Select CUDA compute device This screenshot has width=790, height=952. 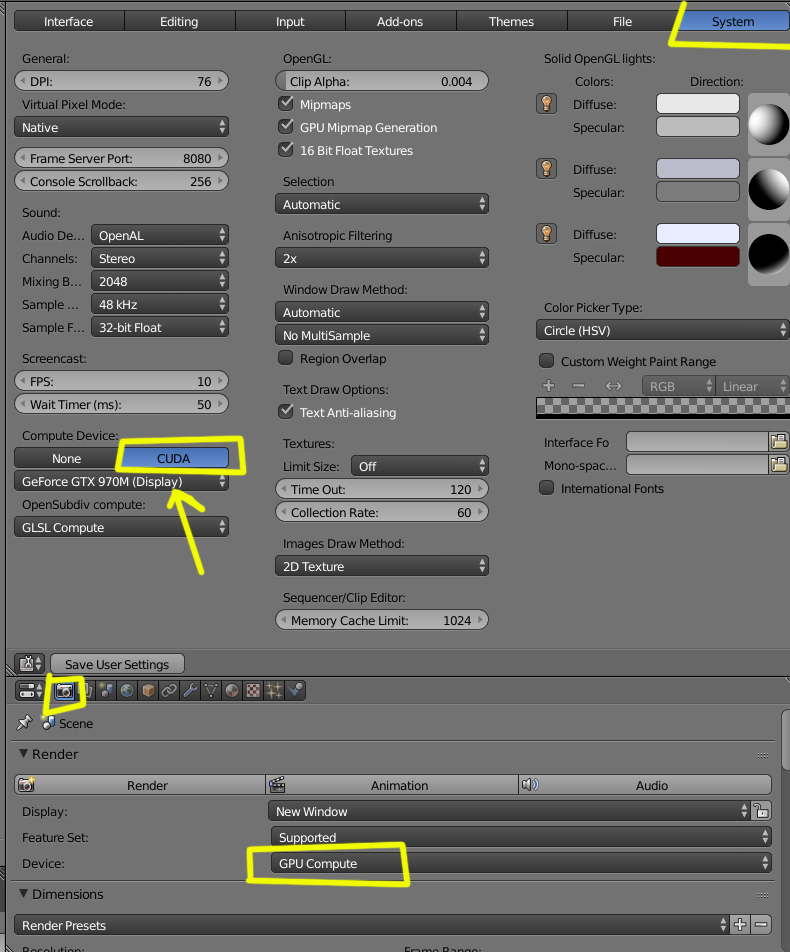pyautogui.click(x=174, y=458)
